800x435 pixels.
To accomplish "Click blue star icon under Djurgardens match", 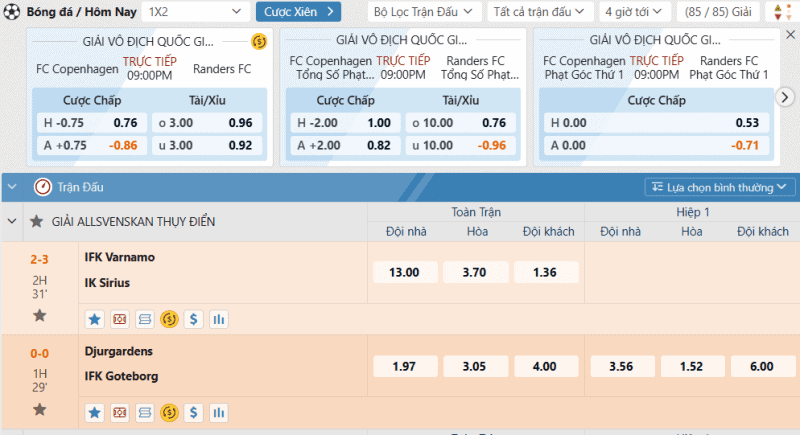I will (x=95, y=411).
